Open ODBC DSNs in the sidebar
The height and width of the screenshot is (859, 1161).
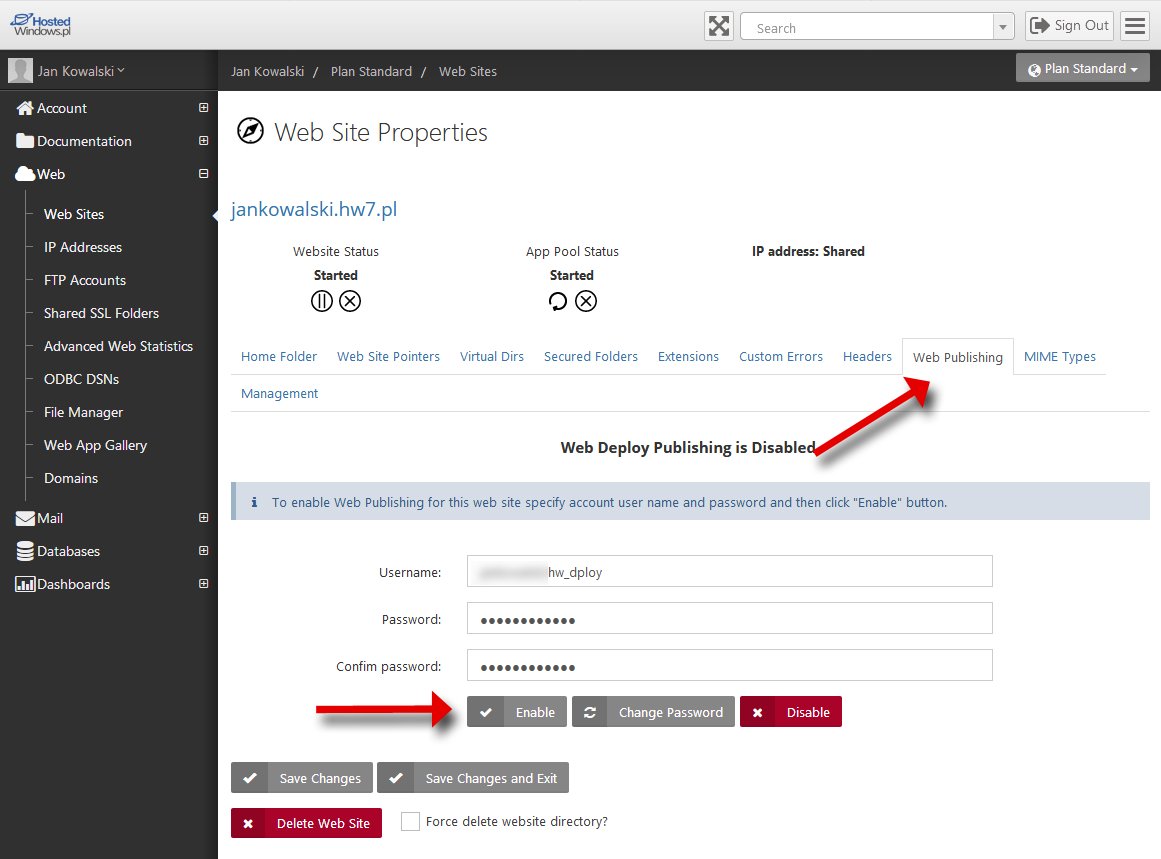[x=81, y=379]
